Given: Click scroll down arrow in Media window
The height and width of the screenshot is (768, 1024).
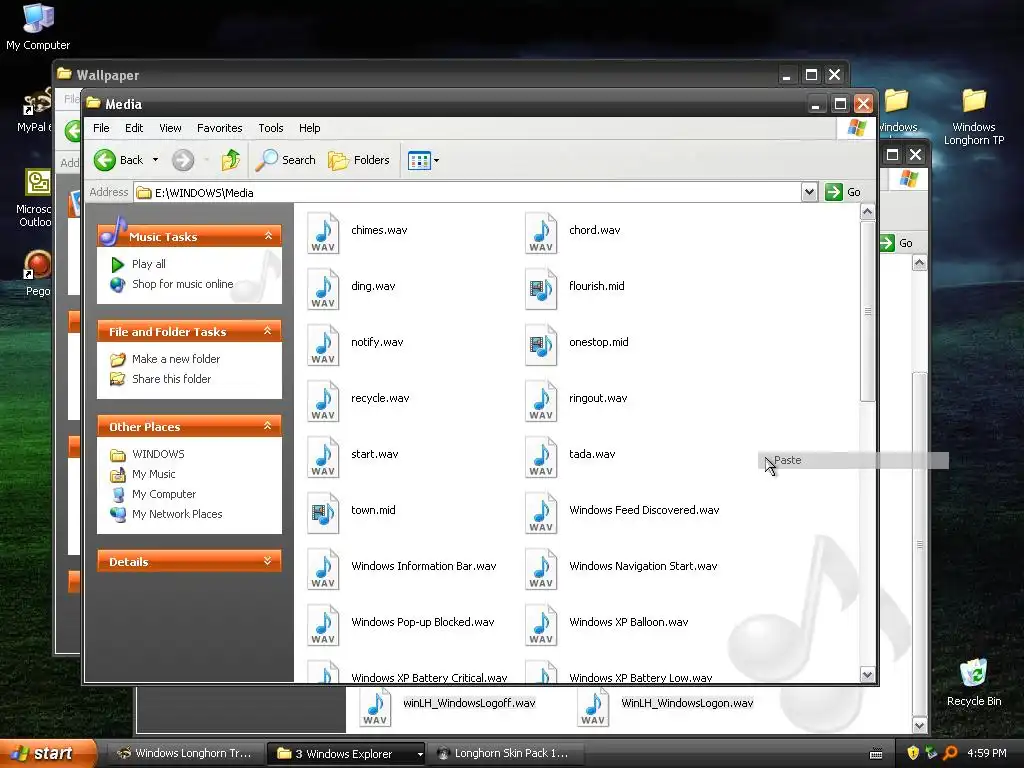Looking at the screenshot, I should coord(867,675).
